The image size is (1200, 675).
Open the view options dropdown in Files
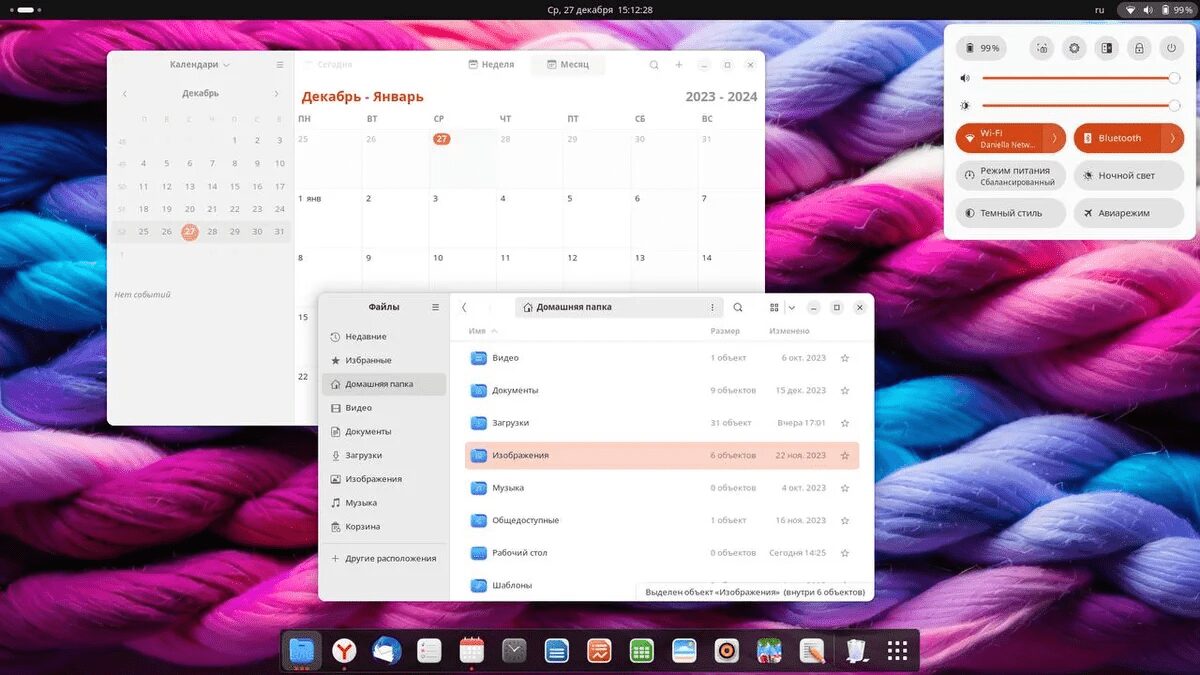click(x=792, y=307)
